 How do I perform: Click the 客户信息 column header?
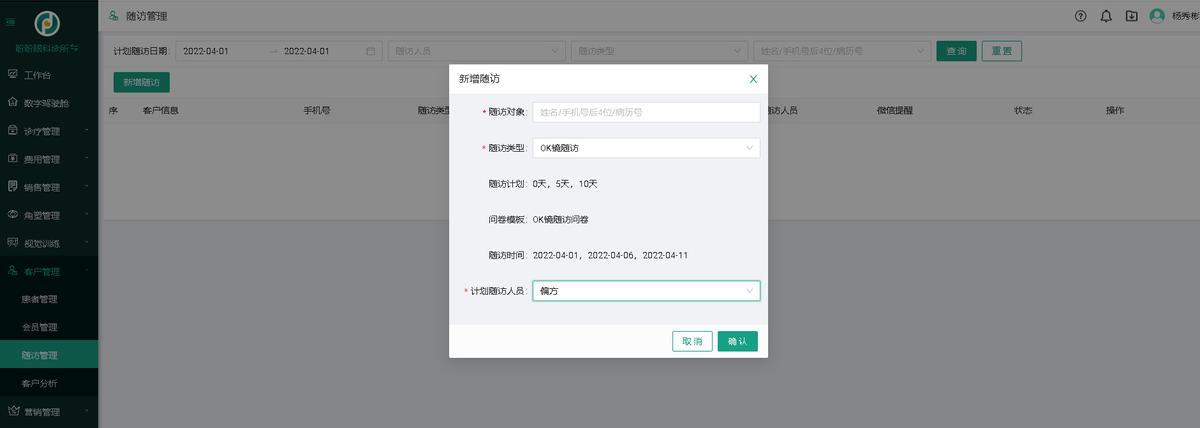[x=160, y=110]
